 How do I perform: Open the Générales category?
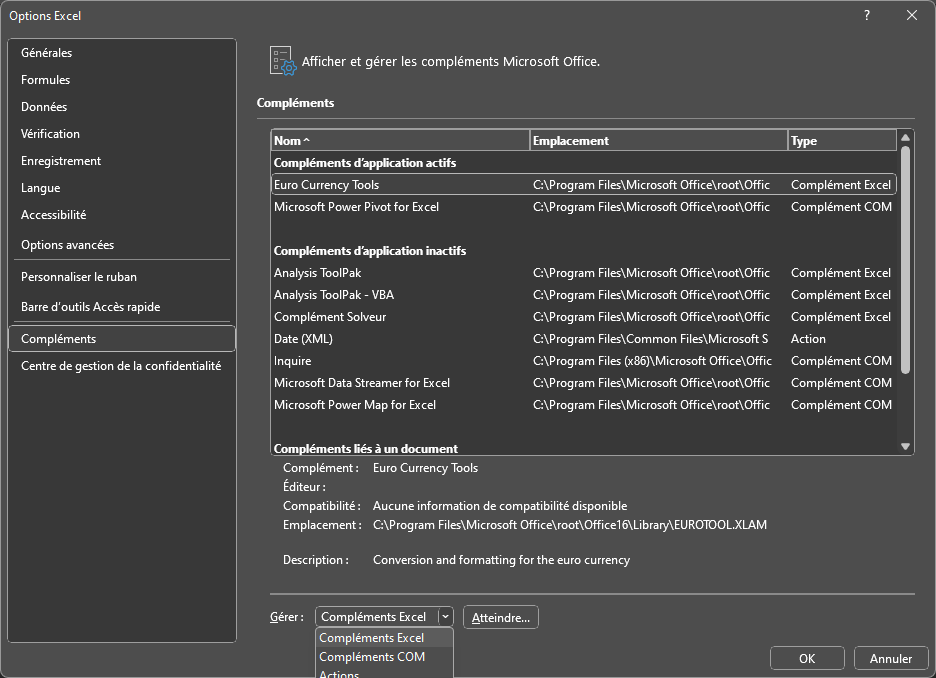pos(122,53)
